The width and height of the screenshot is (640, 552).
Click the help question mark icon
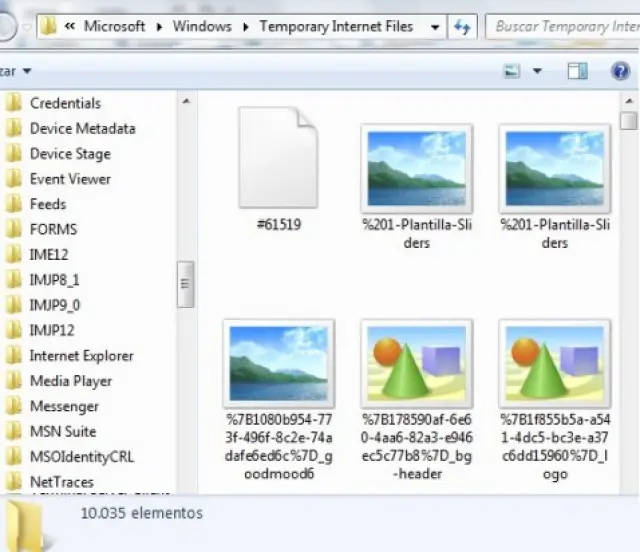619,71
